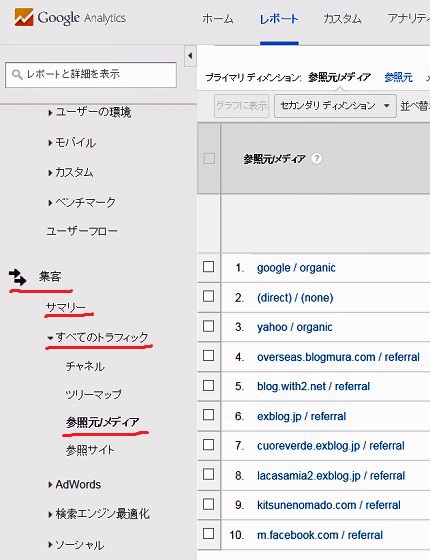The width and height of the screenshot is (430, 560).
Task: Open the カスタム tab in the top bar
Action: point(342,19)
